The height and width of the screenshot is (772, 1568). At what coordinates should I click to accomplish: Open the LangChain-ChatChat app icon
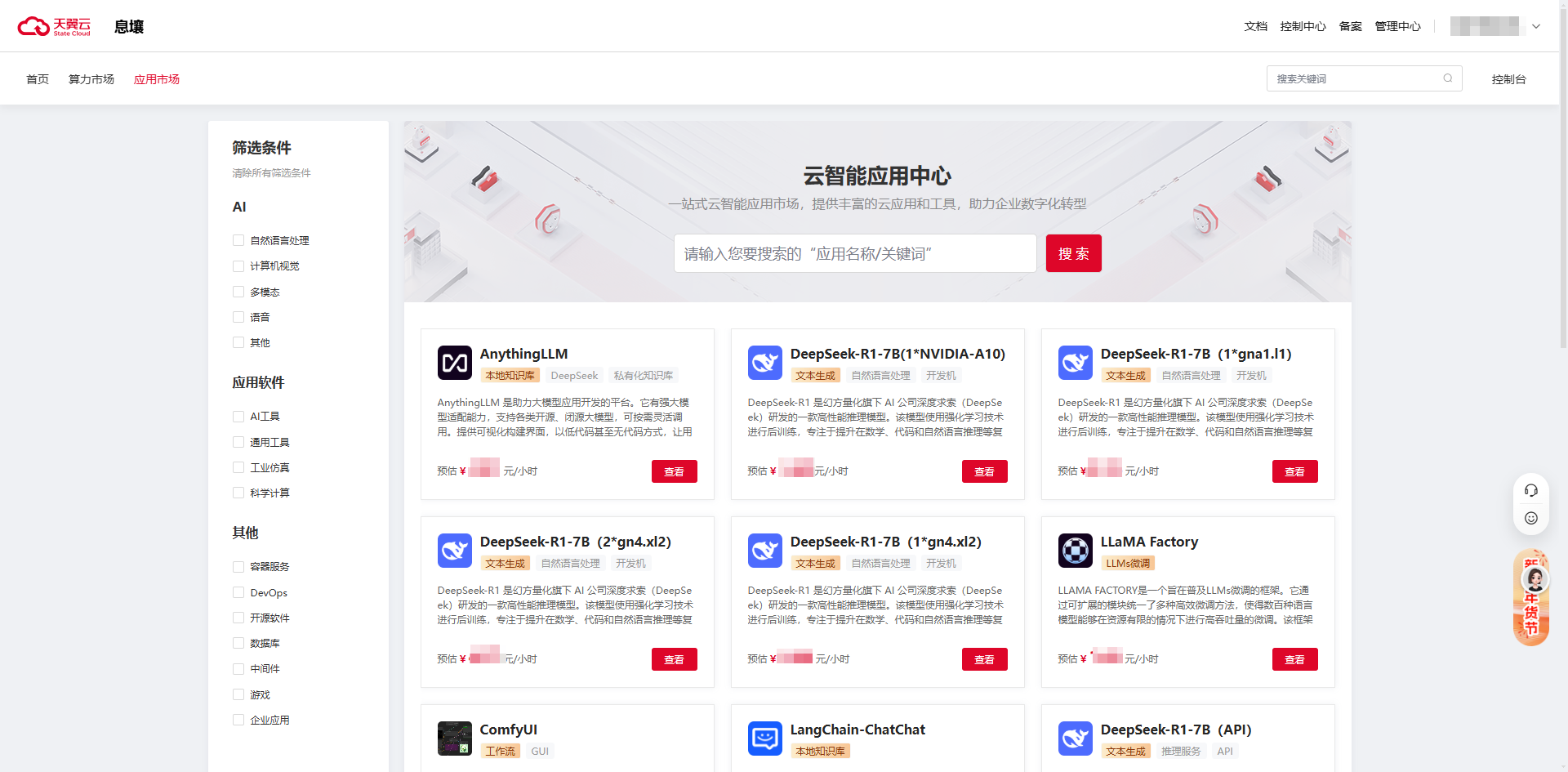[765, 739]
